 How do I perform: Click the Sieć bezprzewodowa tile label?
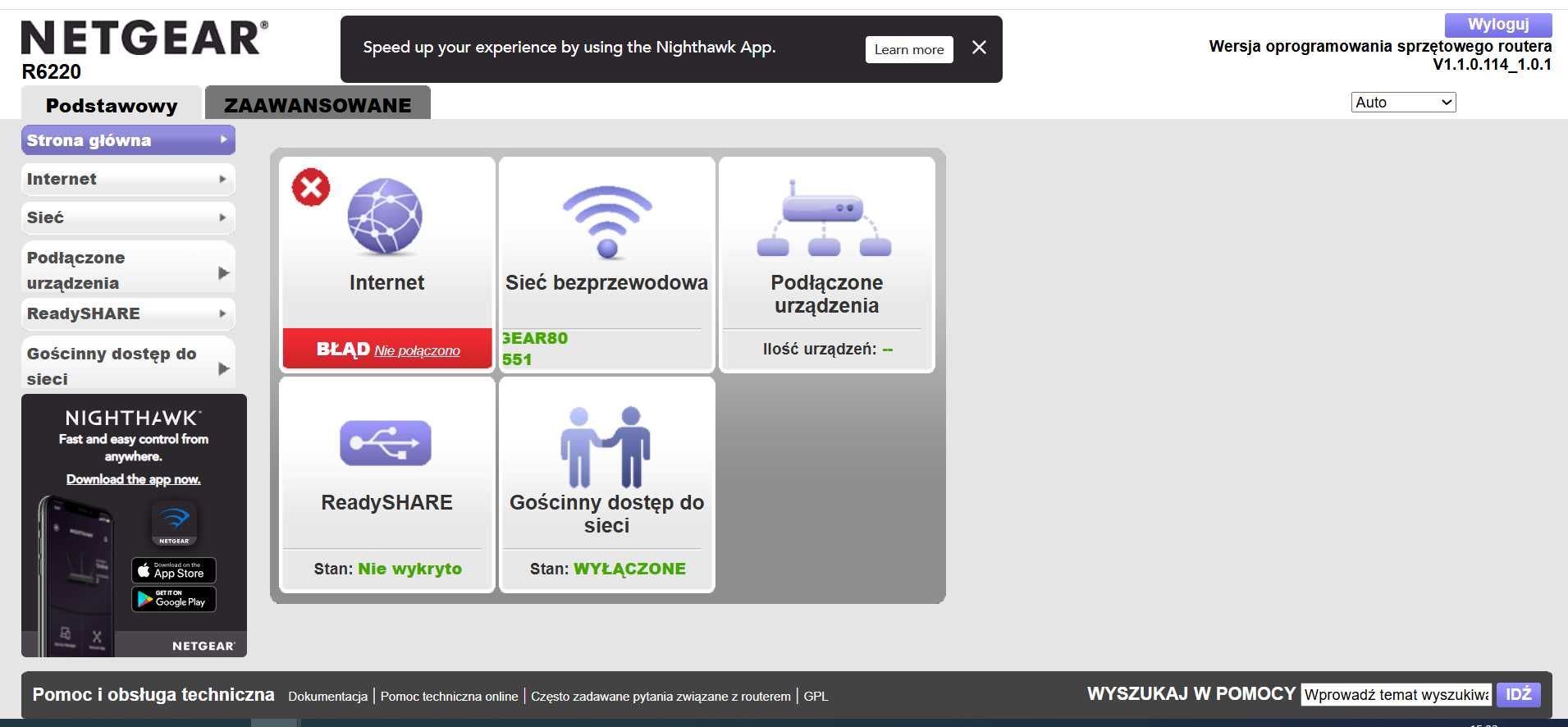click(x=606, y=282)
